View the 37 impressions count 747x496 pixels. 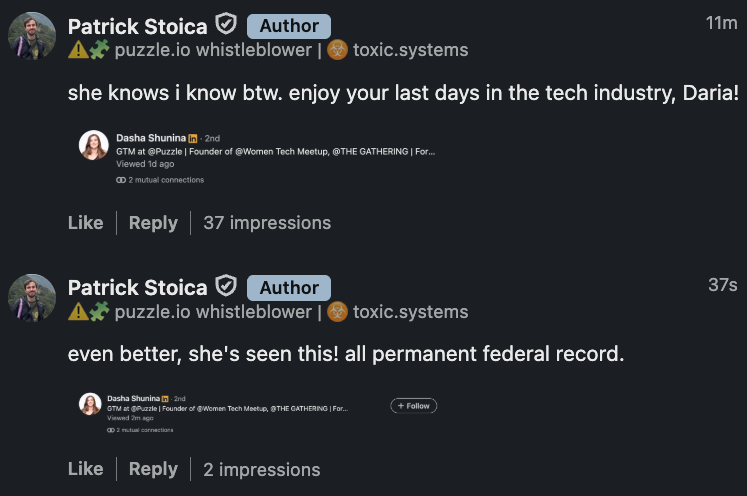tap(267, 223)
